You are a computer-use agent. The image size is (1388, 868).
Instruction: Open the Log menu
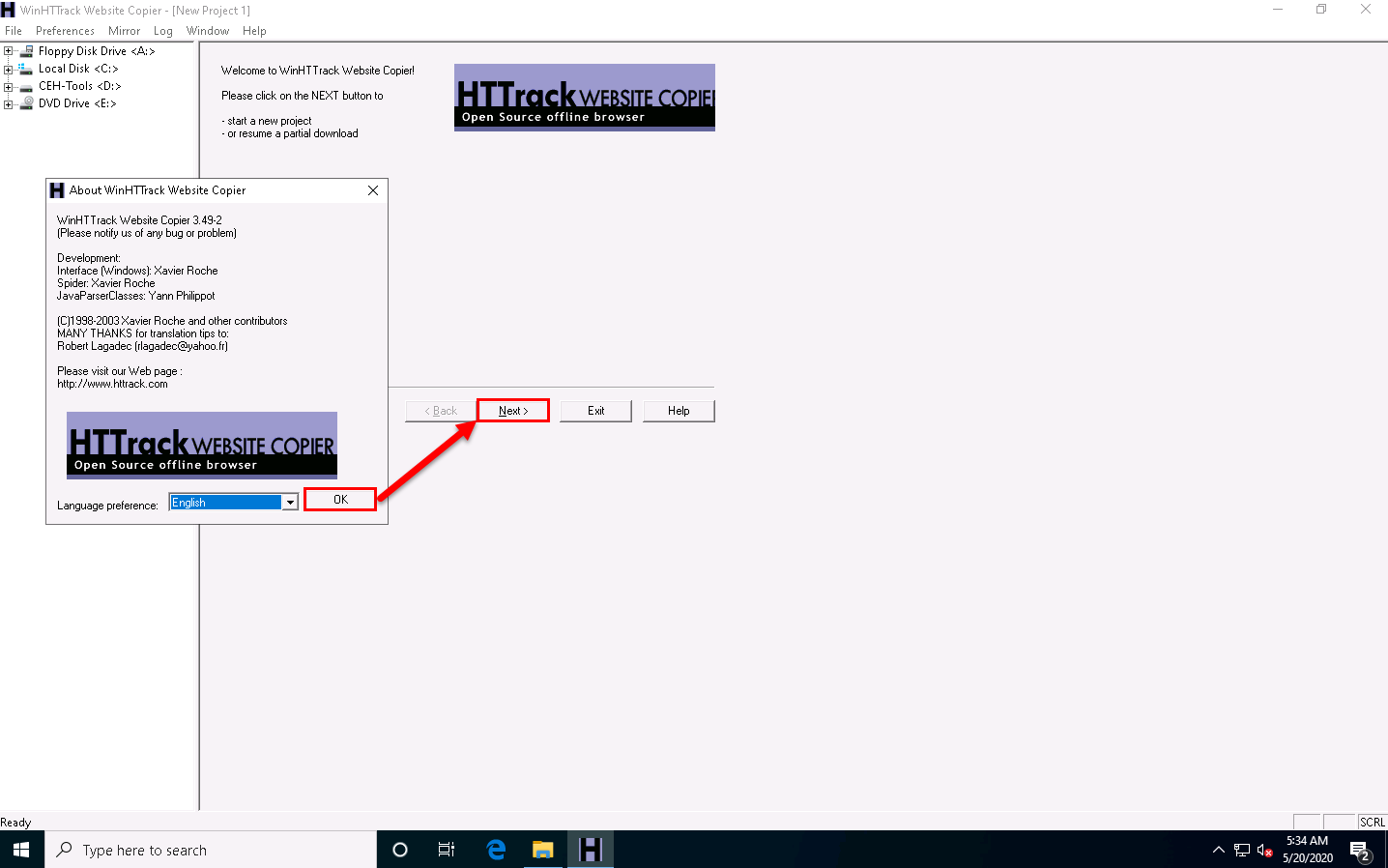pyautogui.click(x=162, y=31)
